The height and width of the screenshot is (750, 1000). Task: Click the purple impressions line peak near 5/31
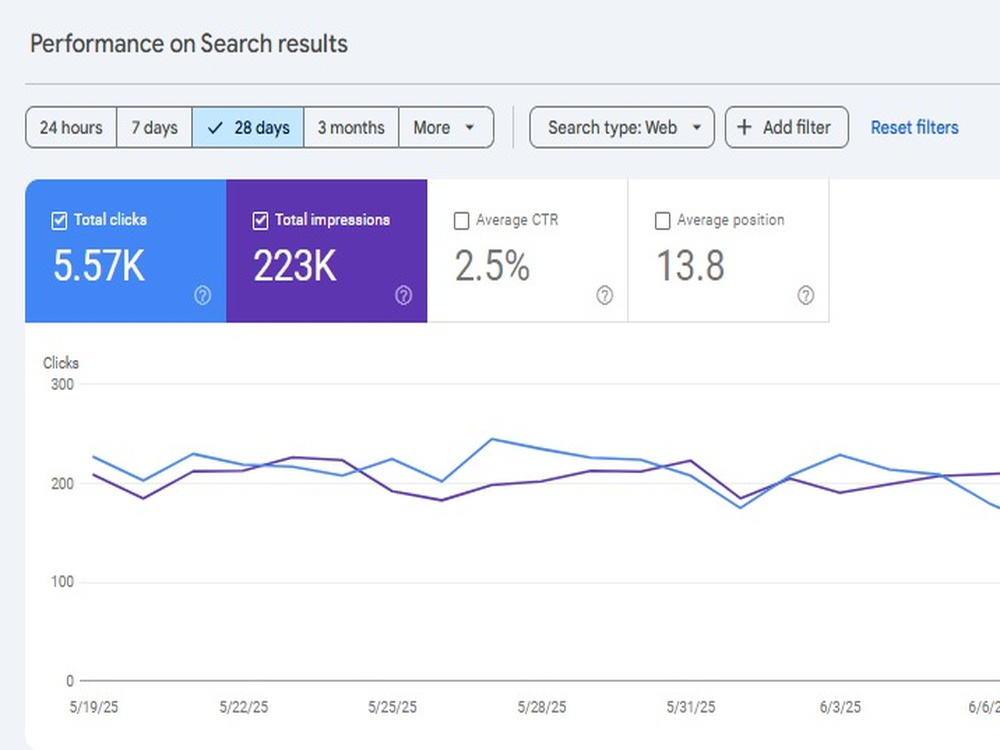tap(691, 460)
